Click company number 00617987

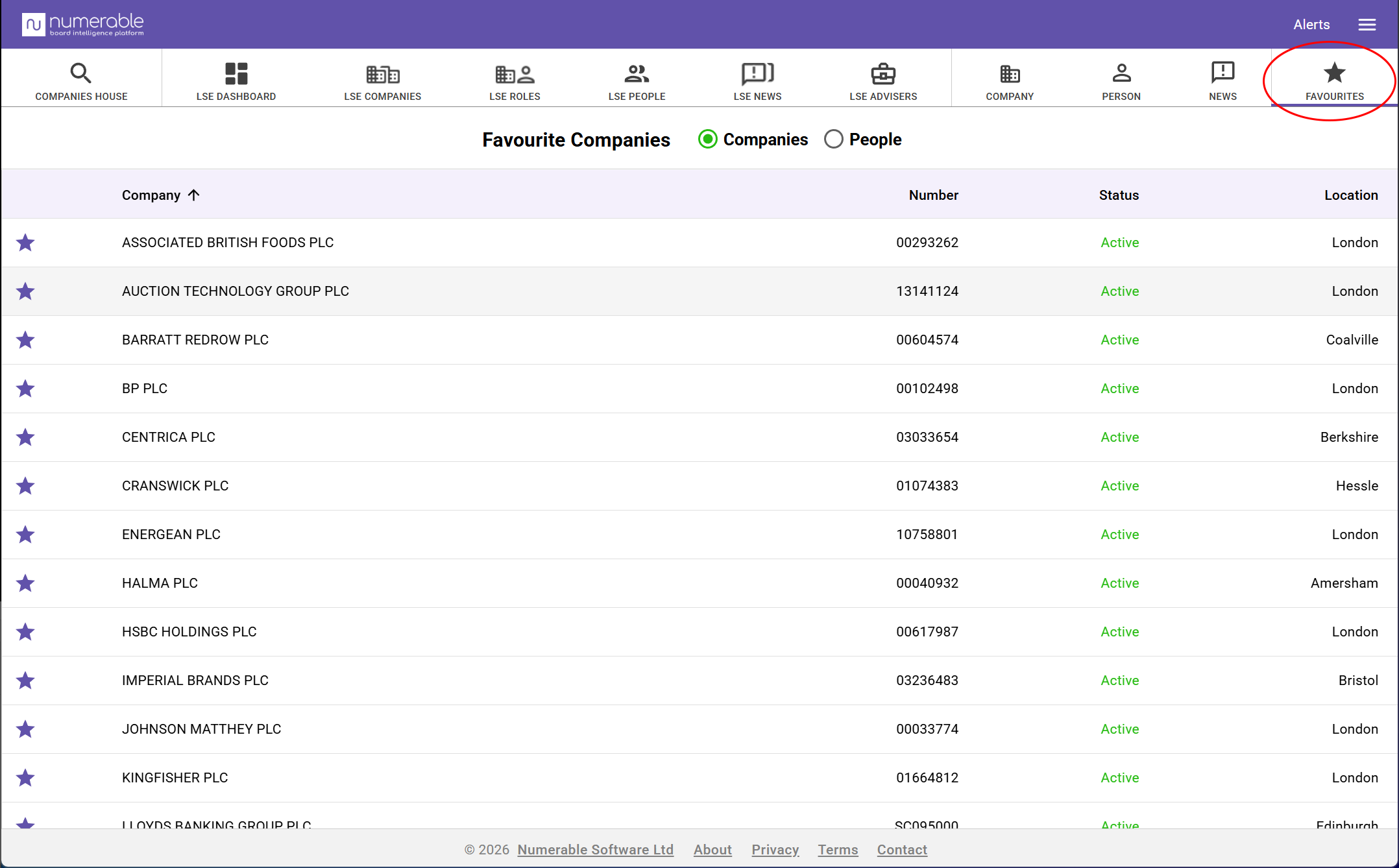[927, 632]
